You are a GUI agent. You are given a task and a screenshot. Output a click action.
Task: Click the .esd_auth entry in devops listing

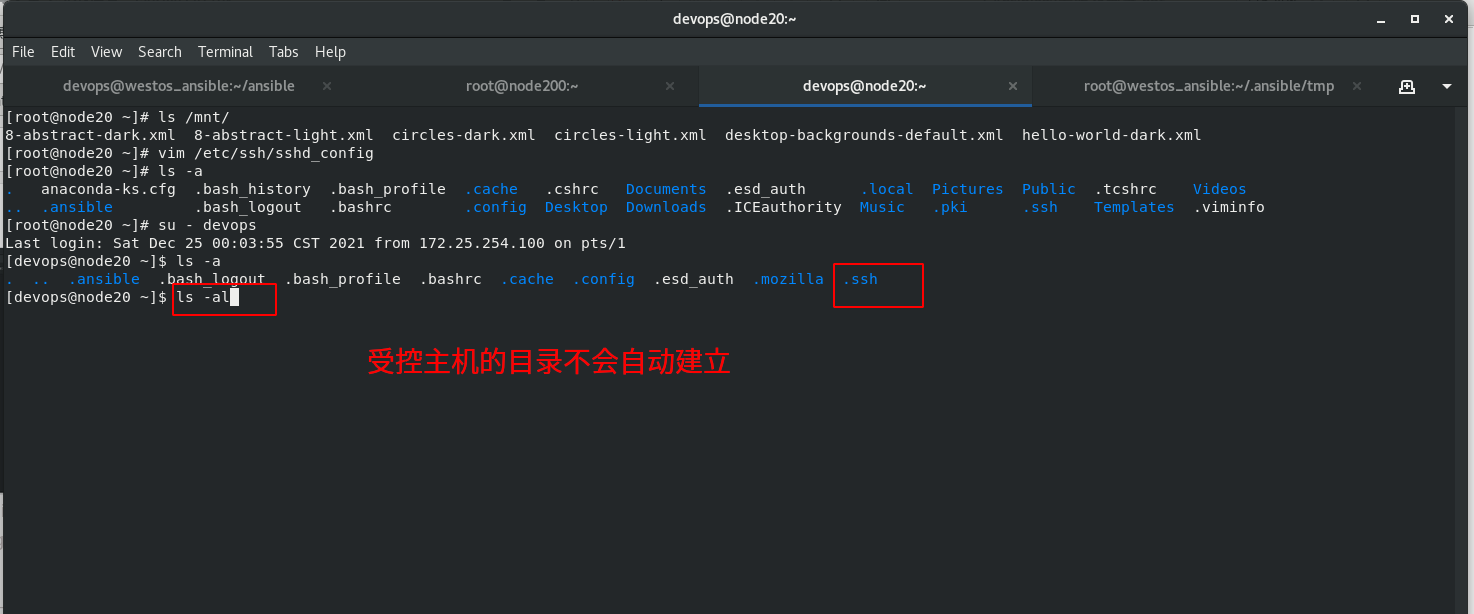click(693, 279)
